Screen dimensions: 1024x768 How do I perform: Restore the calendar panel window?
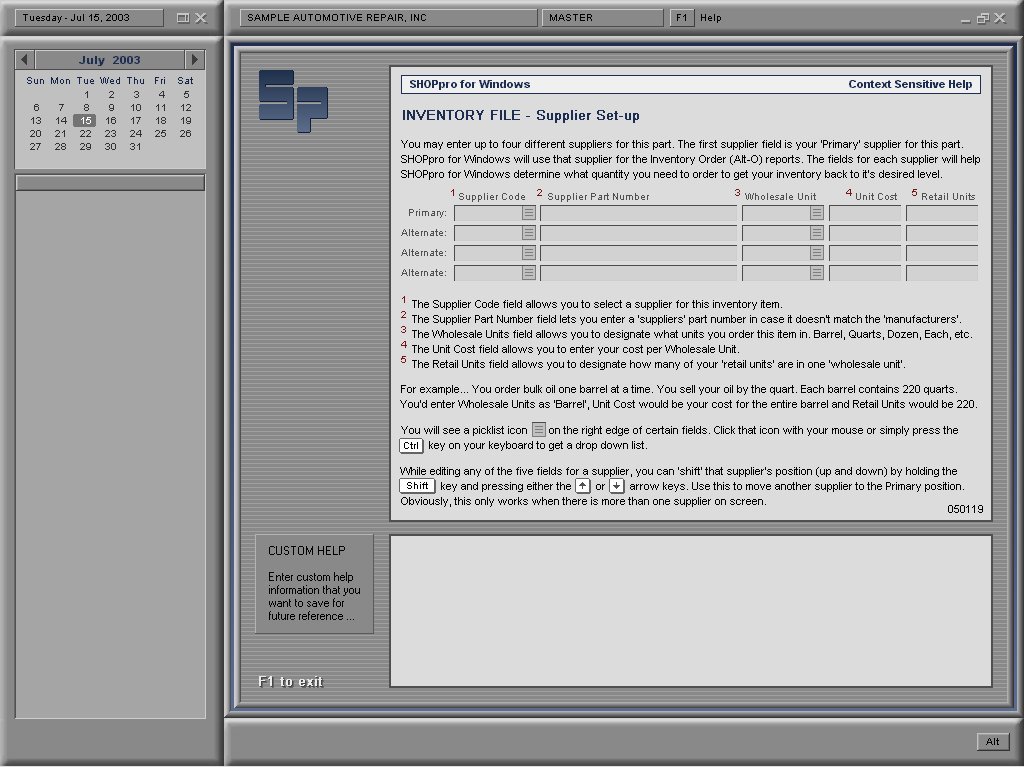click(183, 18)
